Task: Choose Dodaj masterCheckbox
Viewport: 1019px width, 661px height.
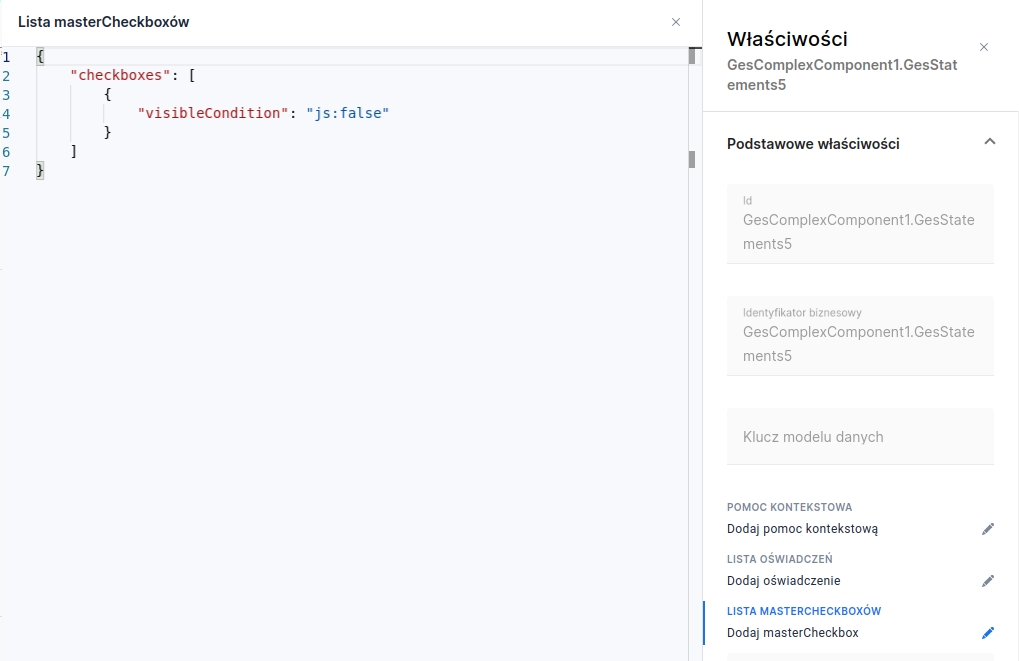Action: coord(792,633)
